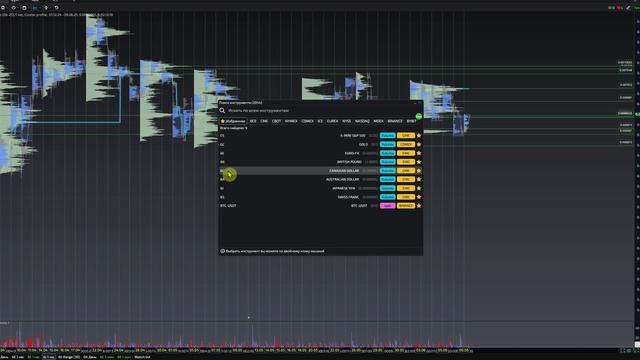
Task: Switch to the CME exchange tab
Action: (x=264, y=121)
